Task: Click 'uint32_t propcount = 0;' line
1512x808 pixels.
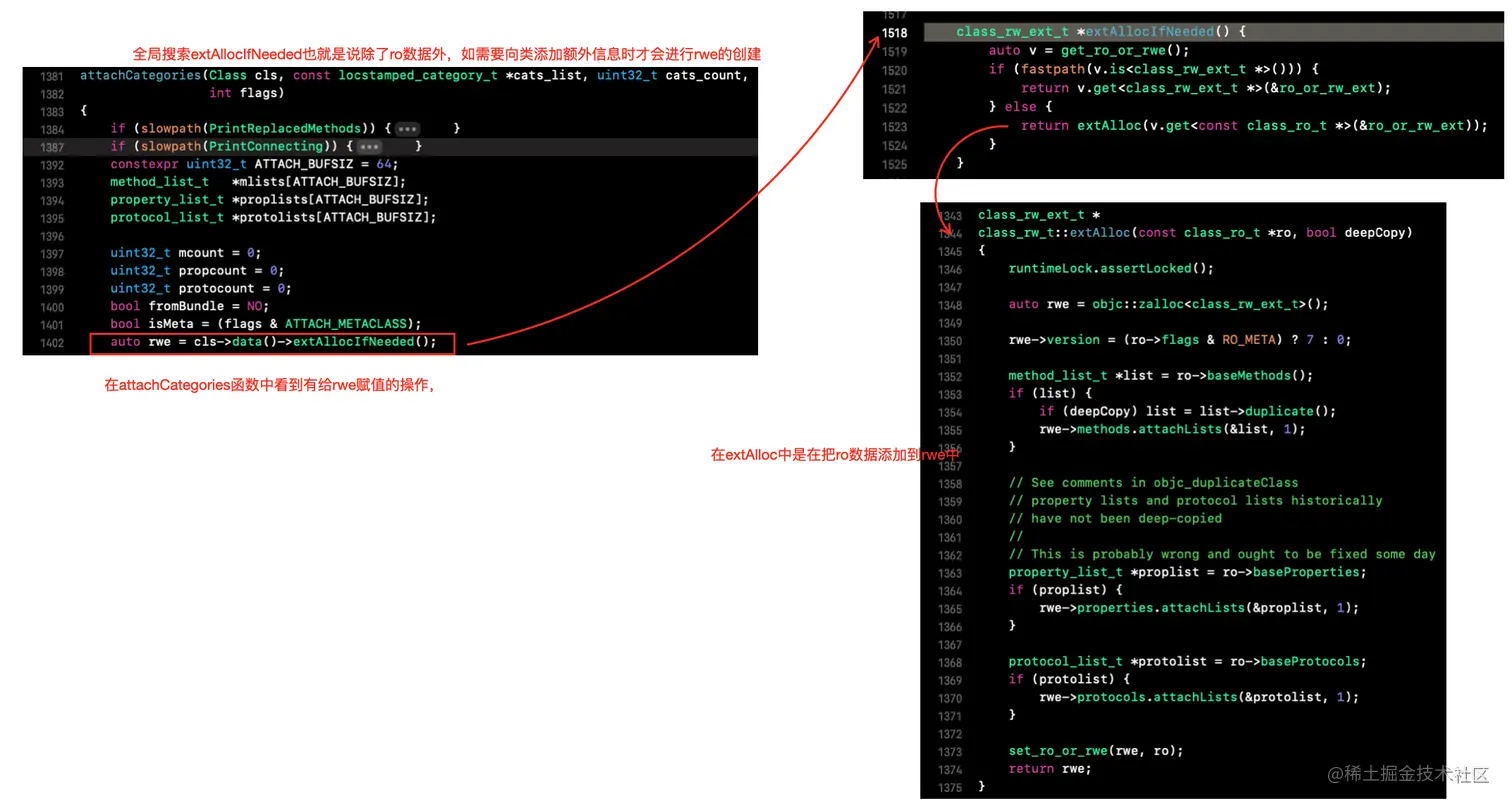Action: (x=197, y=271)
